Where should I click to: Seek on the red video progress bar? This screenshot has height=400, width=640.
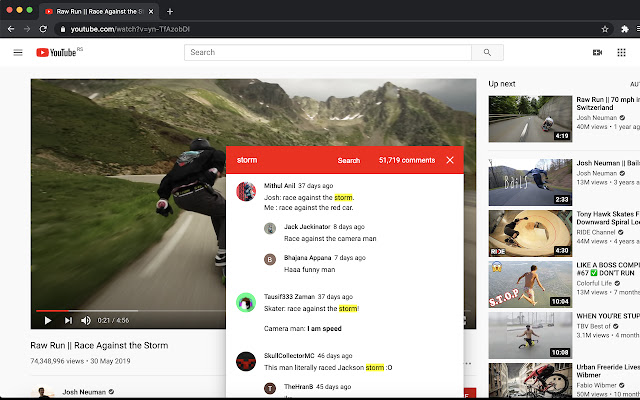click(52, 311)
